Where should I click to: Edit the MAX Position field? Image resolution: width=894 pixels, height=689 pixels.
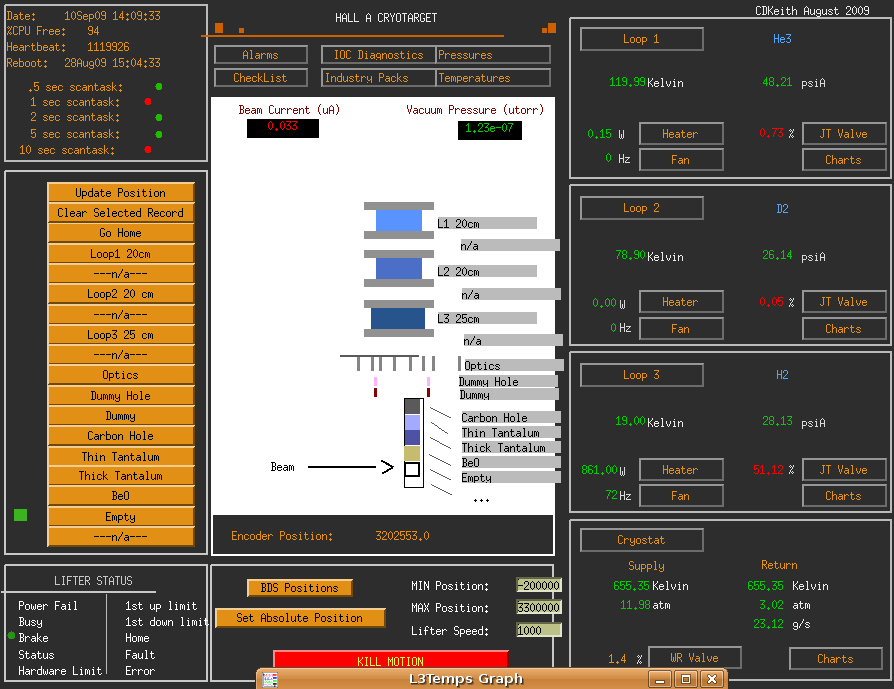click(x=539, y=607)
